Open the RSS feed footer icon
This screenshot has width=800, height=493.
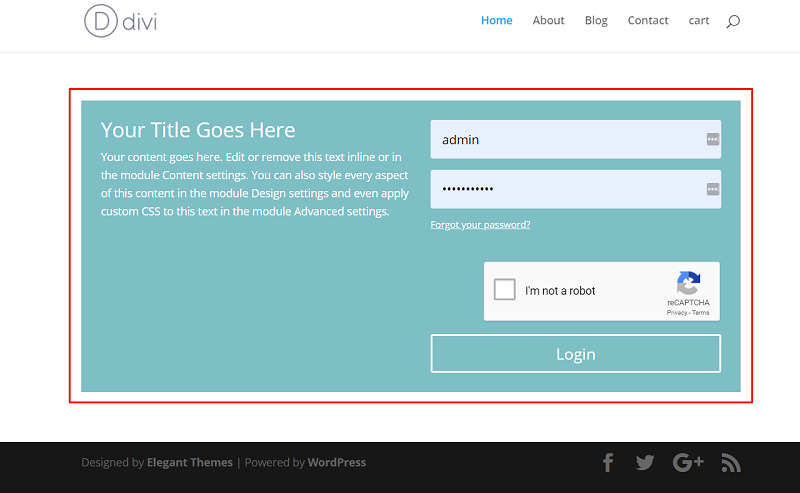coord(731,463)
